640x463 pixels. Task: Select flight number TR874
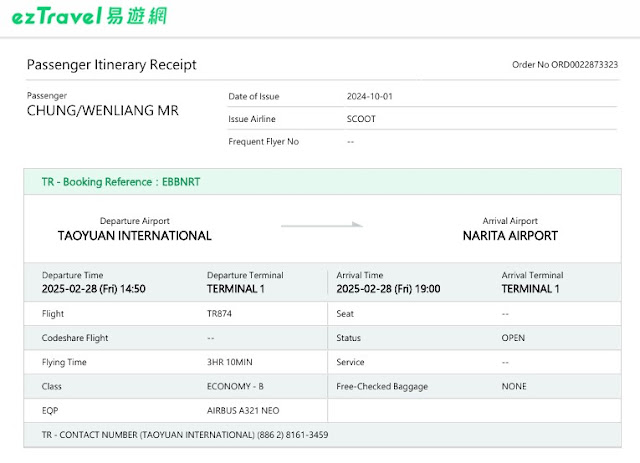coord(219,314)
